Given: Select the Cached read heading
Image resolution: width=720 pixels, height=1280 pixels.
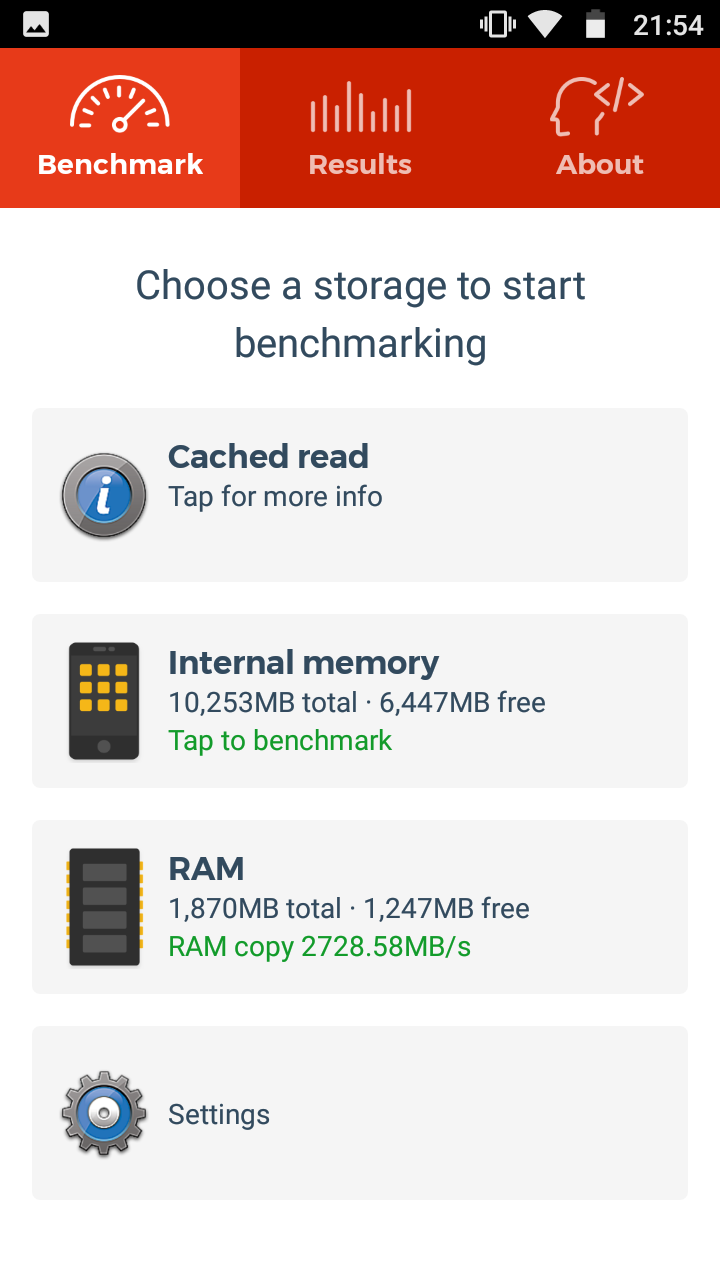Looking at the screenshot, I should point(268,456).
